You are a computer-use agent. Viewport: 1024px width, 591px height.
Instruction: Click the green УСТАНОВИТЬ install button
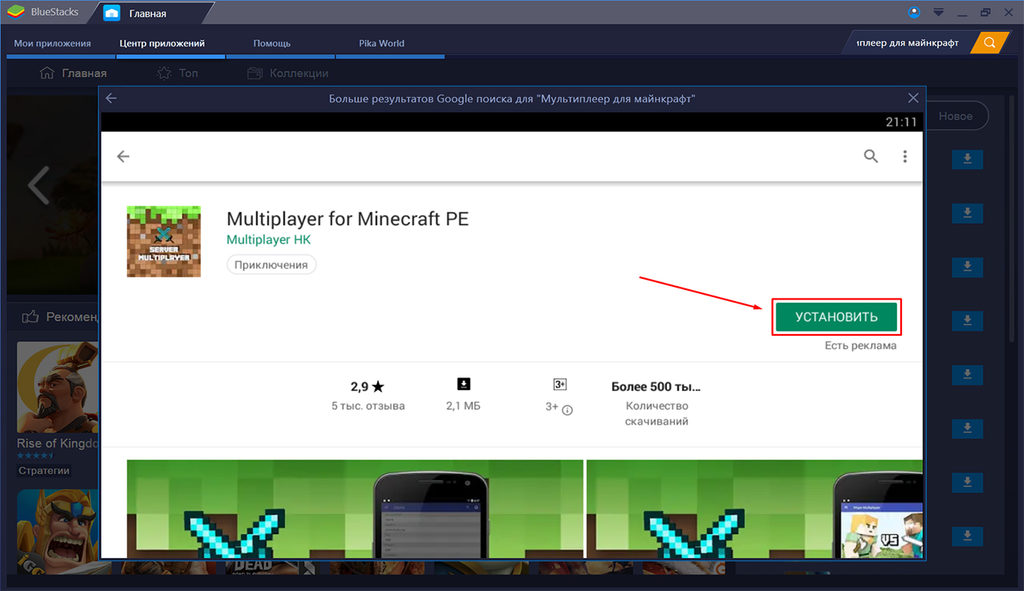[x=836, y=317]
